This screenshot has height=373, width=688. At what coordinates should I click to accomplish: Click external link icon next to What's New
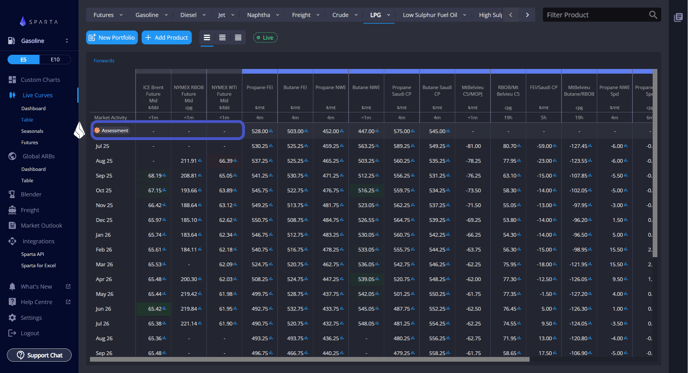tap(68, 286)
